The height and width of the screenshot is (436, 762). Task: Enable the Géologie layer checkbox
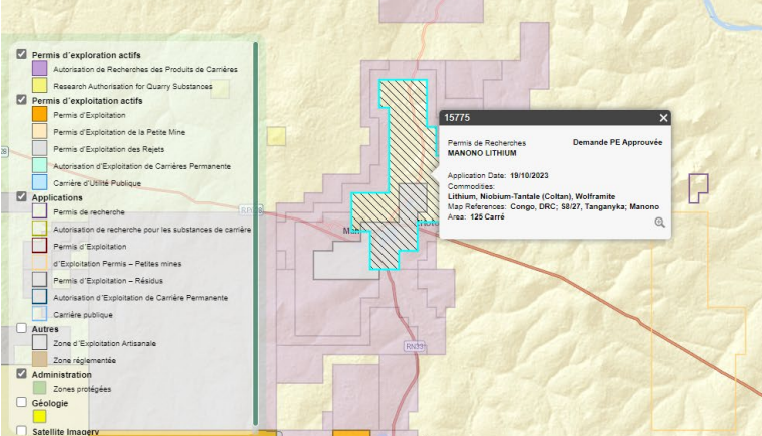tap(21, 402)
